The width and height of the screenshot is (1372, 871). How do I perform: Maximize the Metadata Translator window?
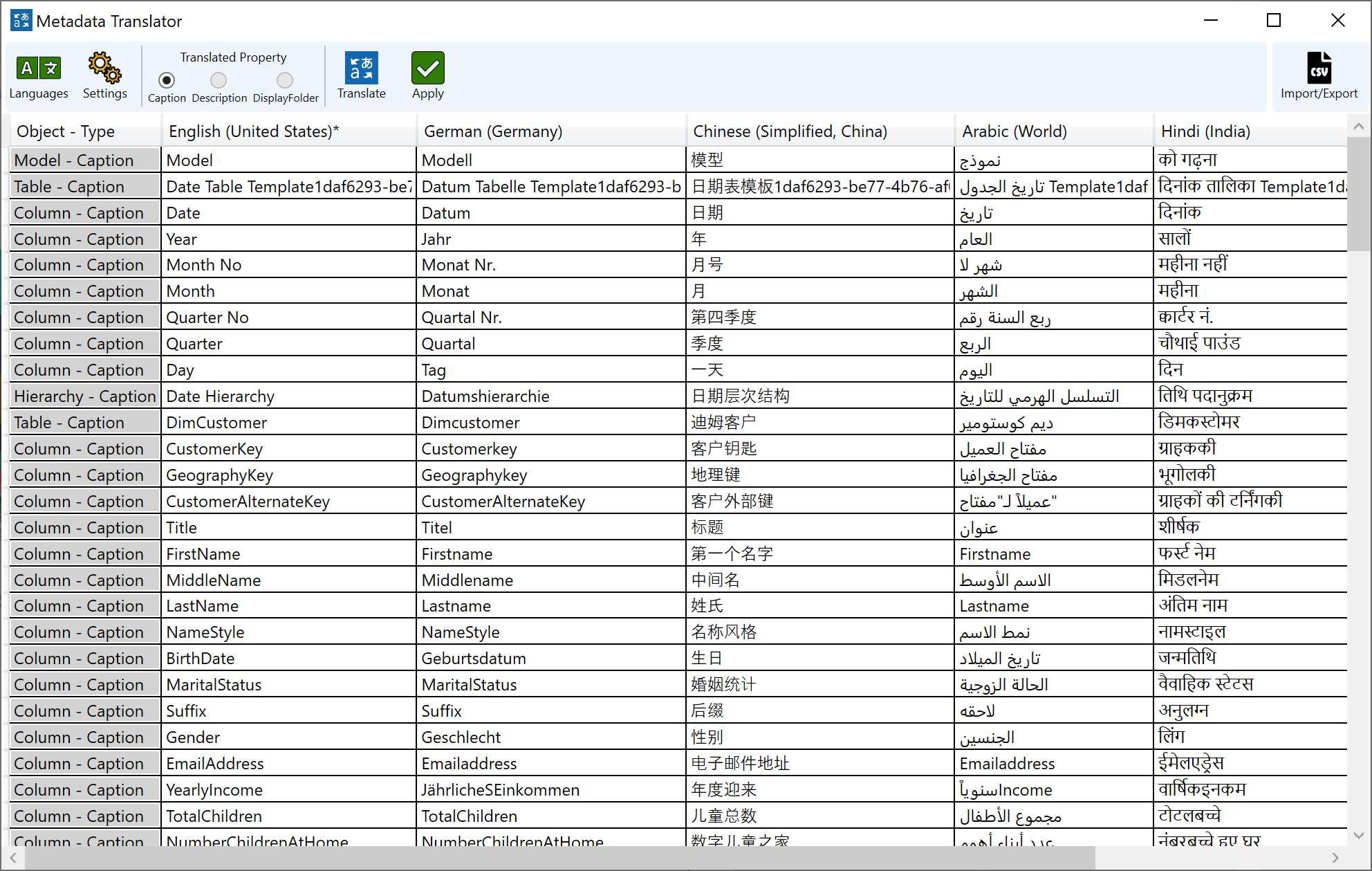[x=1274, y=21]
